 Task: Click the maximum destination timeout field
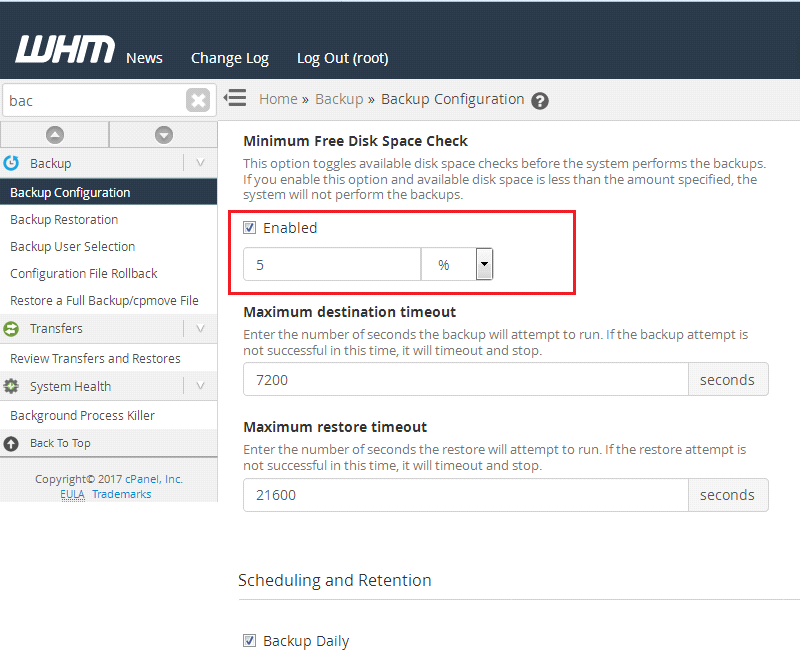click(x=466, y=379)
